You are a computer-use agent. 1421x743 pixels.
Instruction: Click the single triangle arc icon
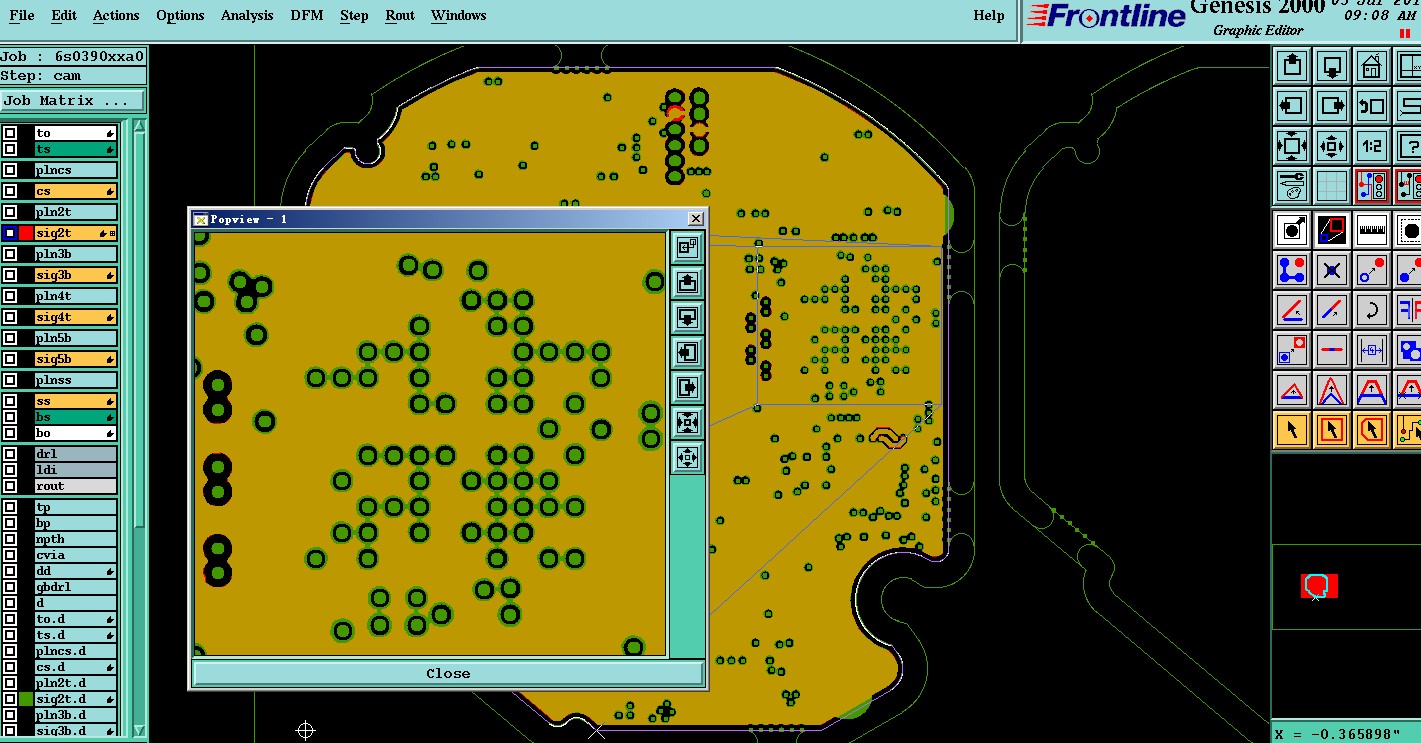[x=1292, y=390]
